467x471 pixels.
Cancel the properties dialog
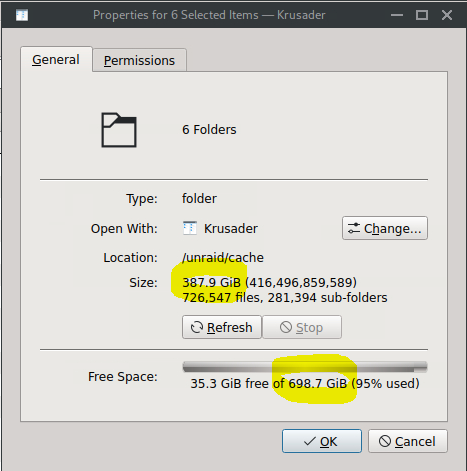tap(408, 441)
